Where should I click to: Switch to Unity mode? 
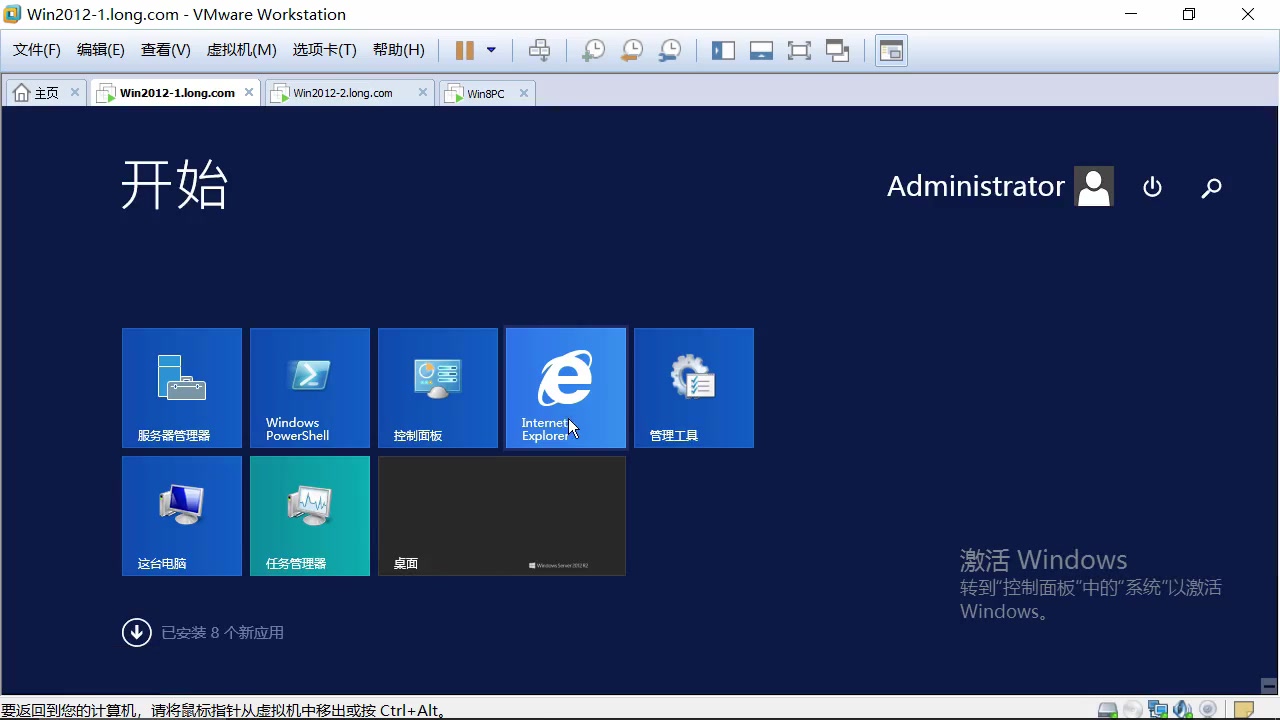pos(837,50)
